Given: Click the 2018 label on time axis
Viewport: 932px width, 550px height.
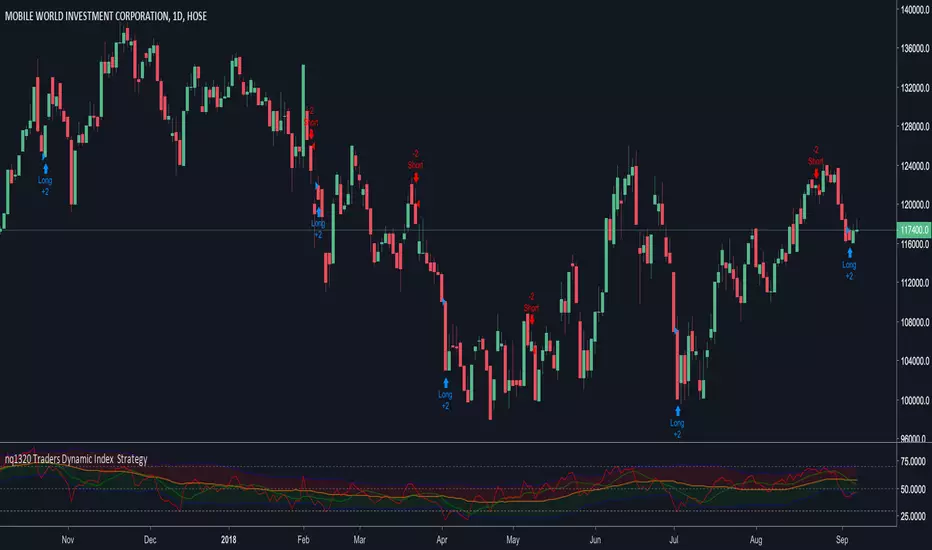Looking at the screenshot, I should (x=228, y=540).
